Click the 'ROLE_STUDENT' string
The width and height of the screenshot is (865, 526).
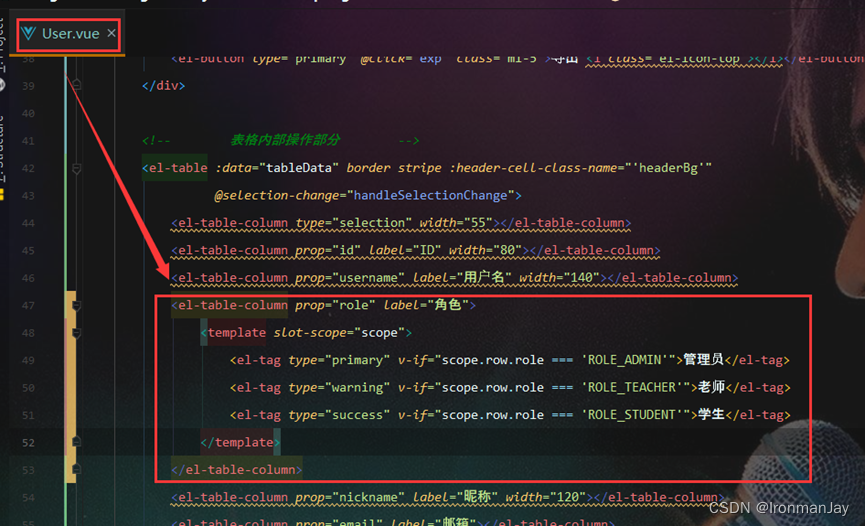[632, 415]
